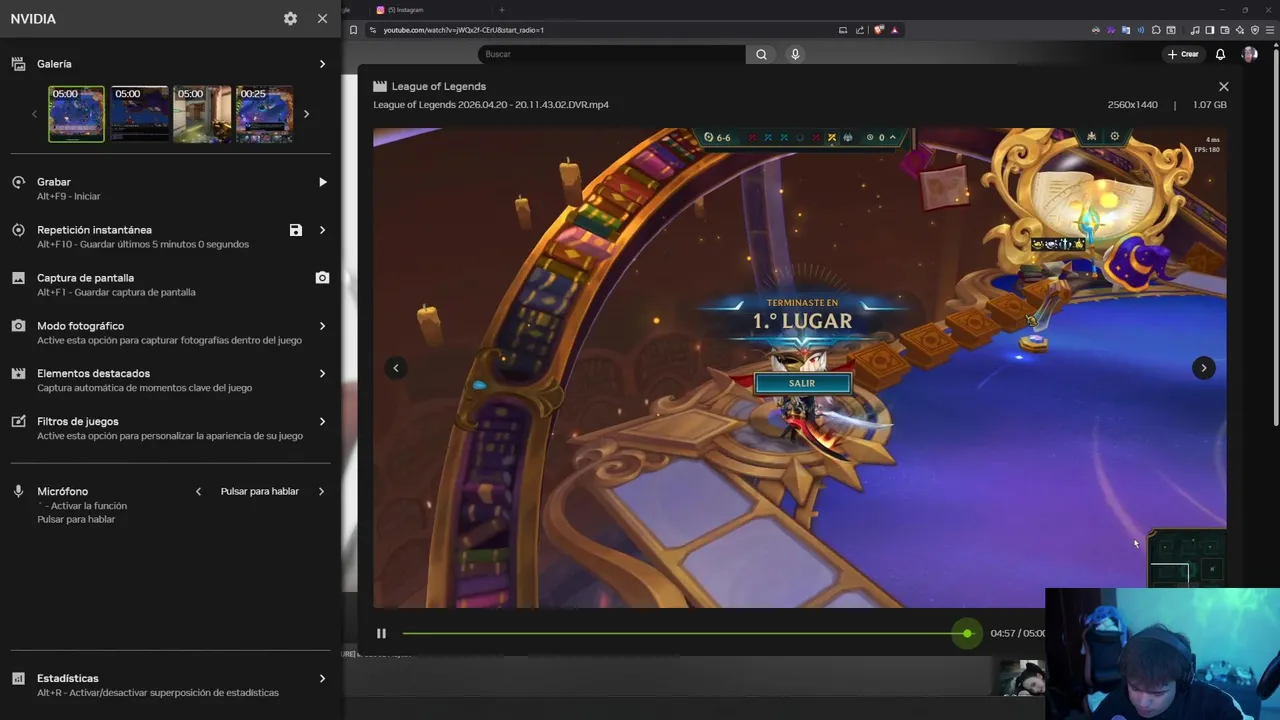The width and height of the screenshot is (1280, 720).
Task: Show previous gallery thumbnails with left arrow
Action: pos(34,114)
